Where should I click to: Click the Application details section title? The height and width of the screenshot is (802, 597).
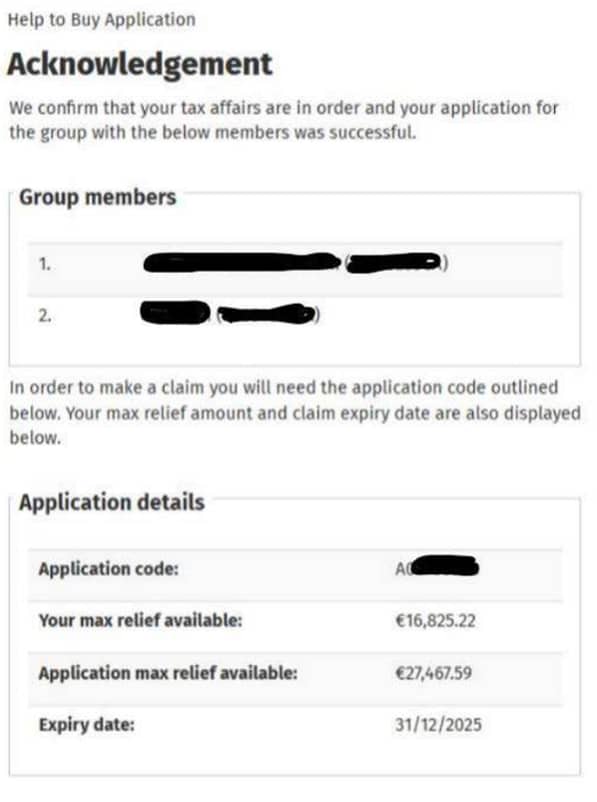[x=112, y=502]
